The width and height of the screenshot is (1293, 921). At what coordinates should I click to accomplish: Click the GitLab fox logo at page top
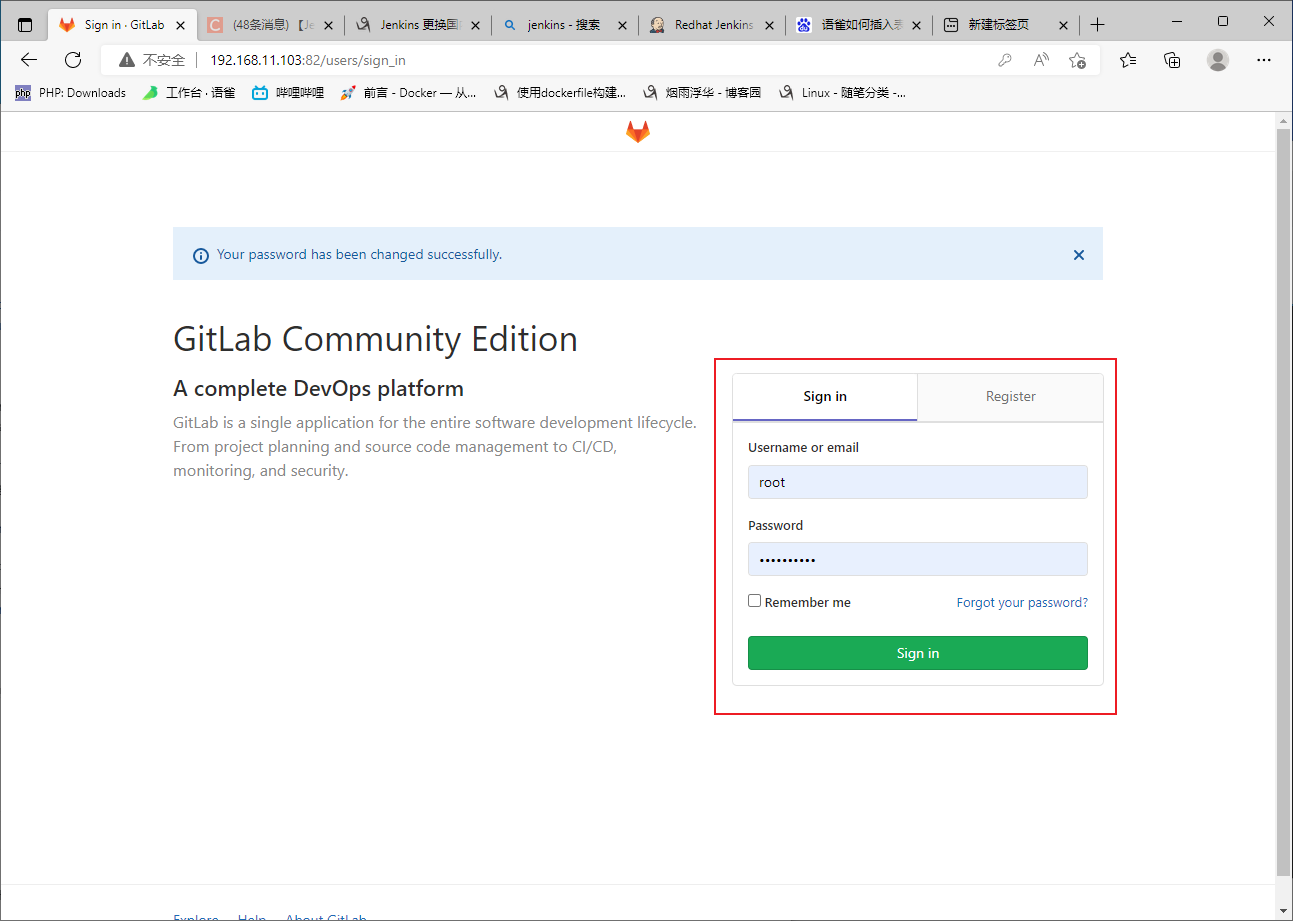(x=638, y=132)
